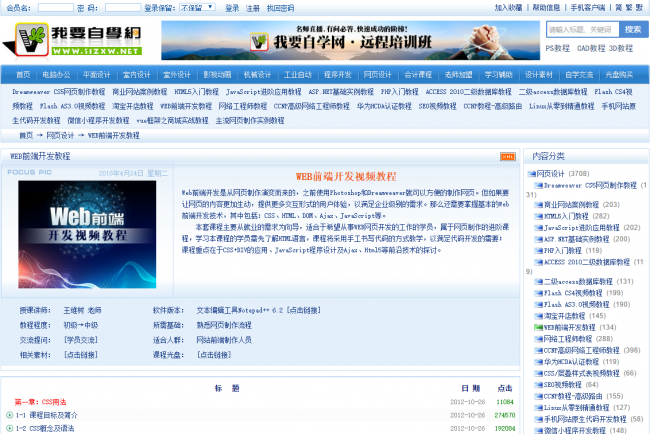The height and width of the screenshot is (434, 650).
Task: Open 会计课程 navigation item
Action: pos(418,75)
